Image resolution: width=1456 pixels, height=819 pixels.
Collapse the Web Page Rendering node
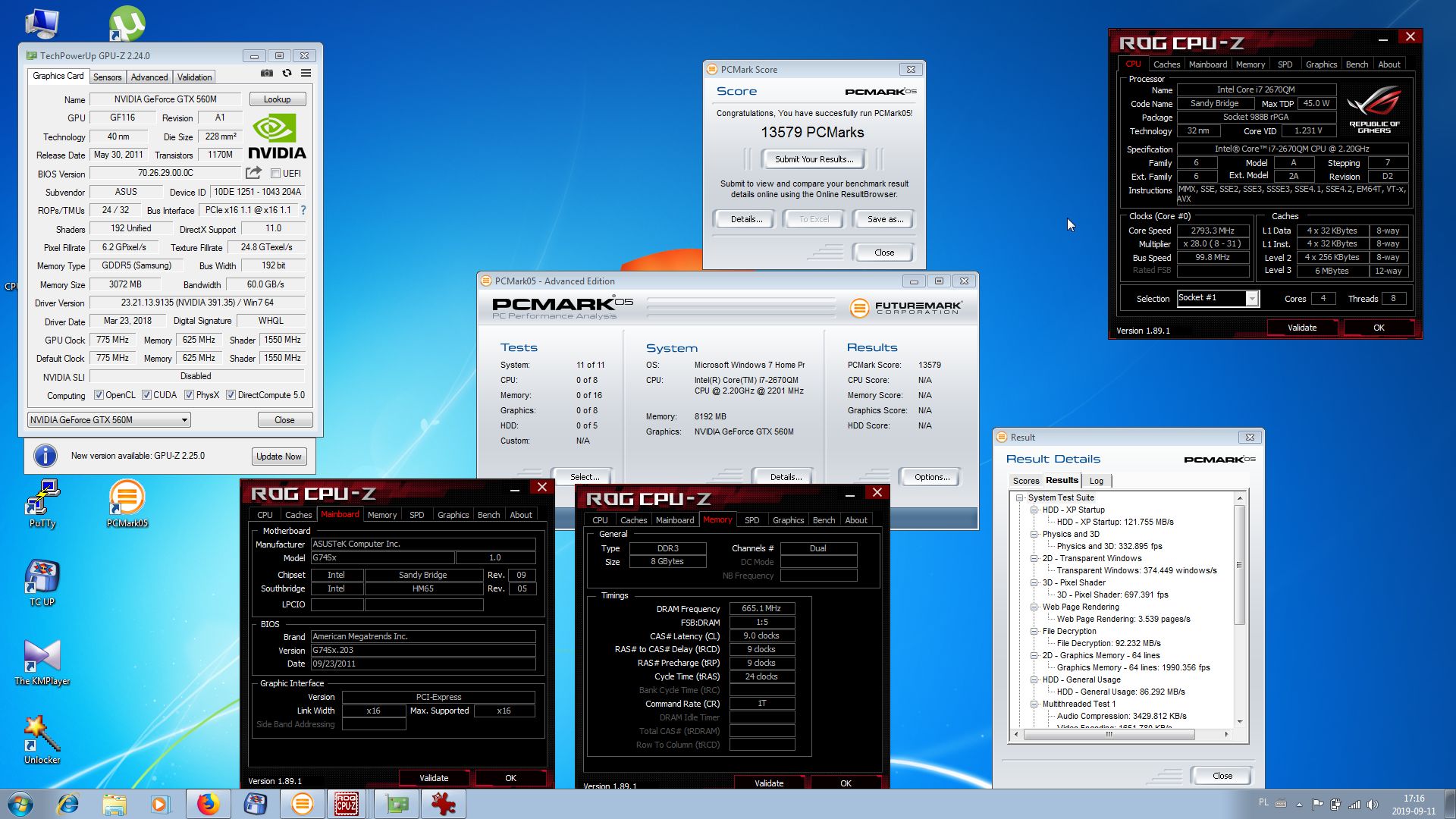click(x=1034, y=607)
